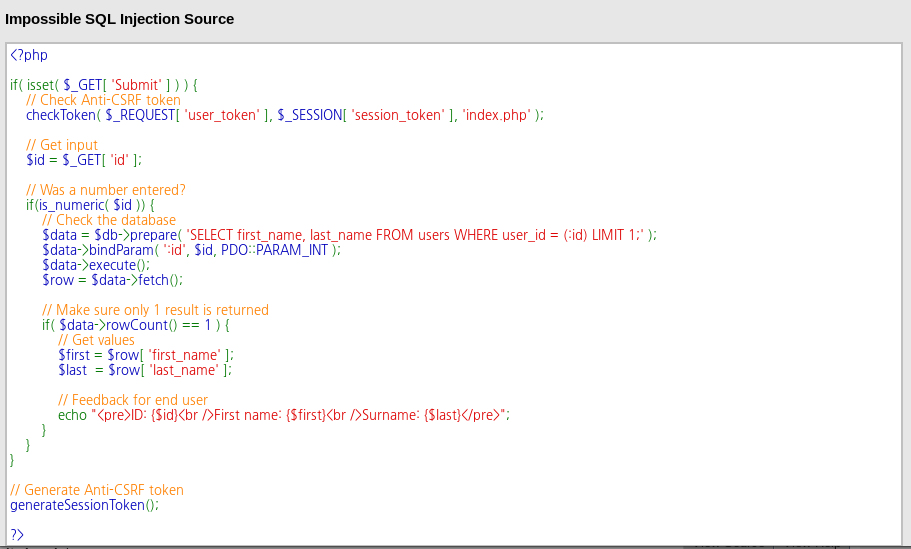Click the 'PDO::PARAM_INT' constant

pos(275,250)
